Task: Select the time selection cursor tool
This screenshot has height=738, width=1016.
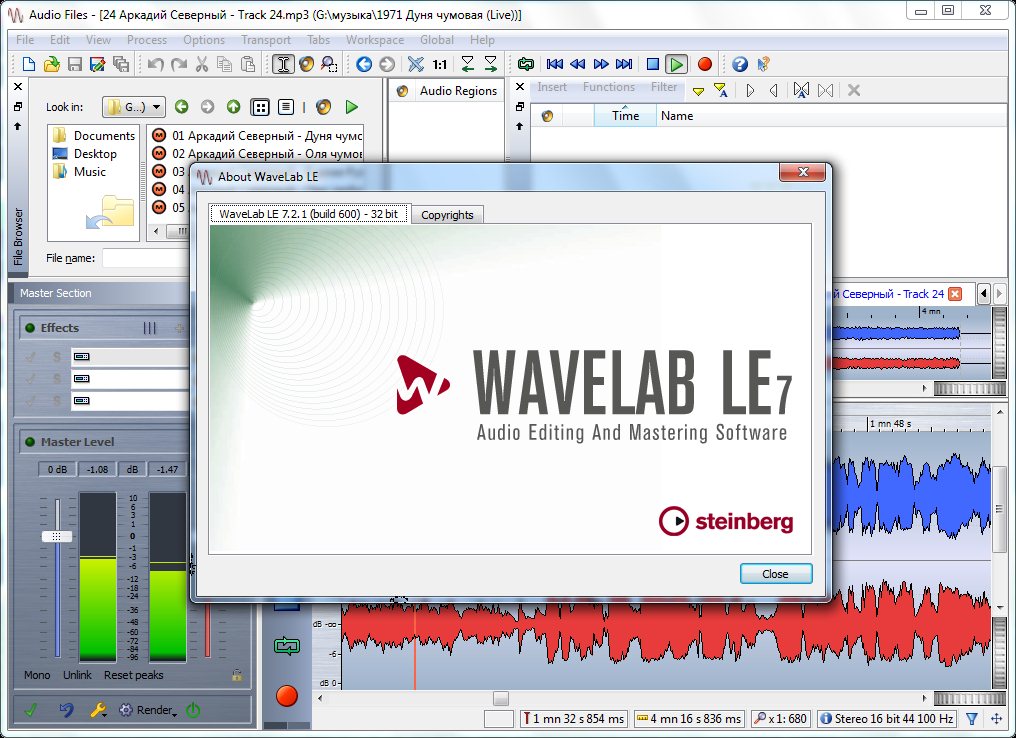Action: [x=283, y=64]
